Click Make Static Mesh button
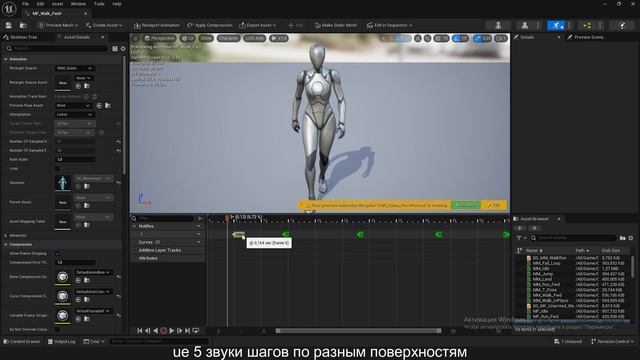The width and height of the screenshot is (640, 360). pyautogui.click(x=336, y=25)
